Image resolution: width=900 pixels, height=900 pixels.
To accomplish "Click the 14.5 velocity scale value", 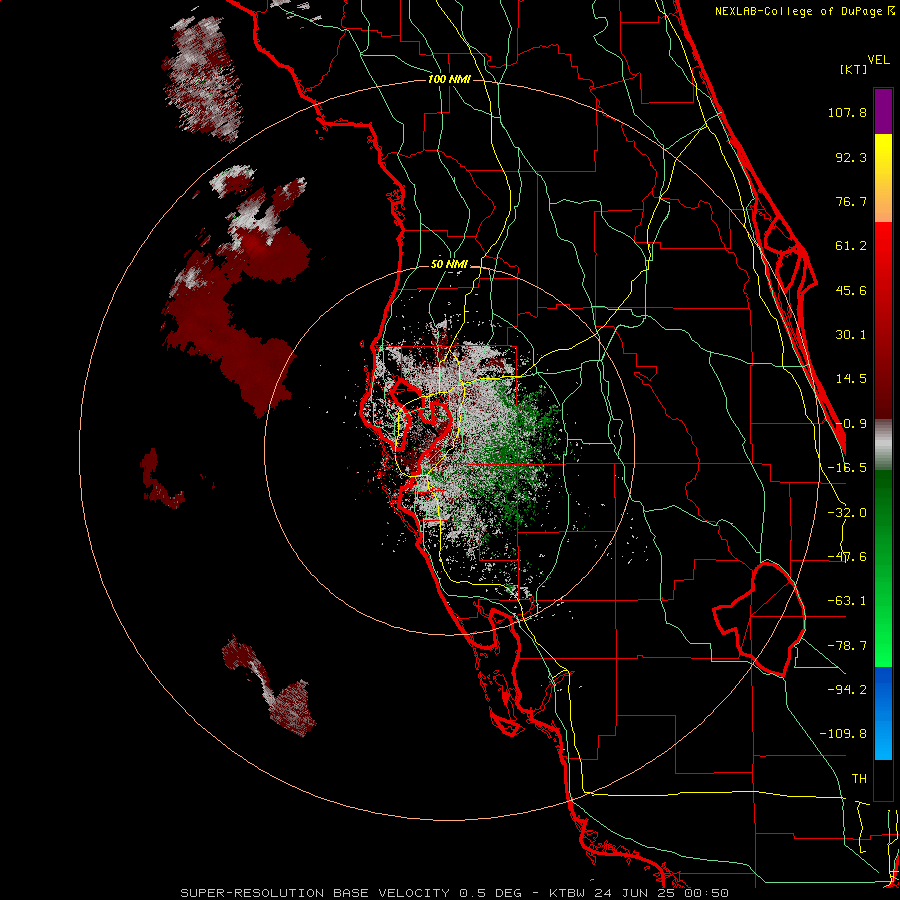I will coord(851,379).
